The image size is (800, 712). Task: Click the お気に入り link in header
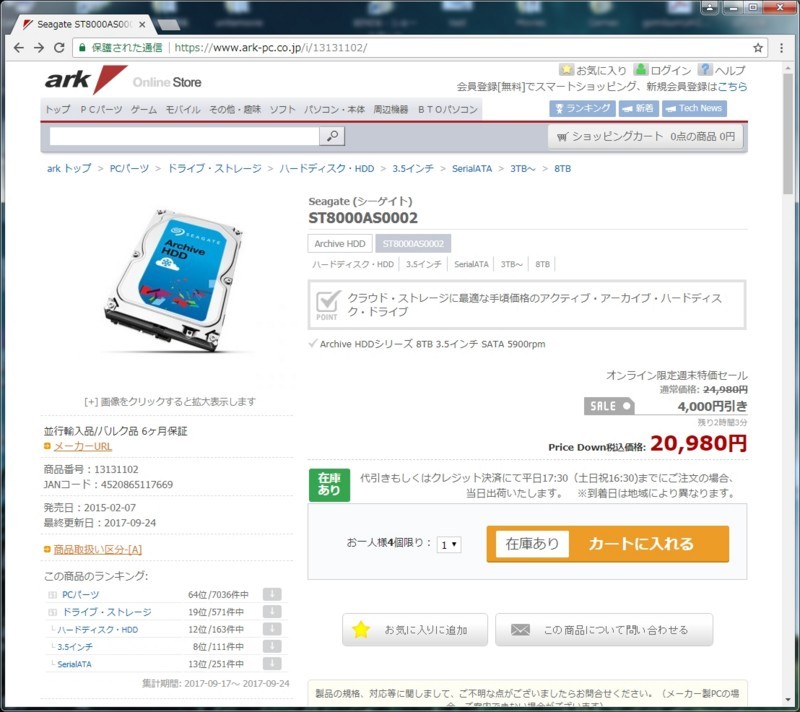coord(593,70)
